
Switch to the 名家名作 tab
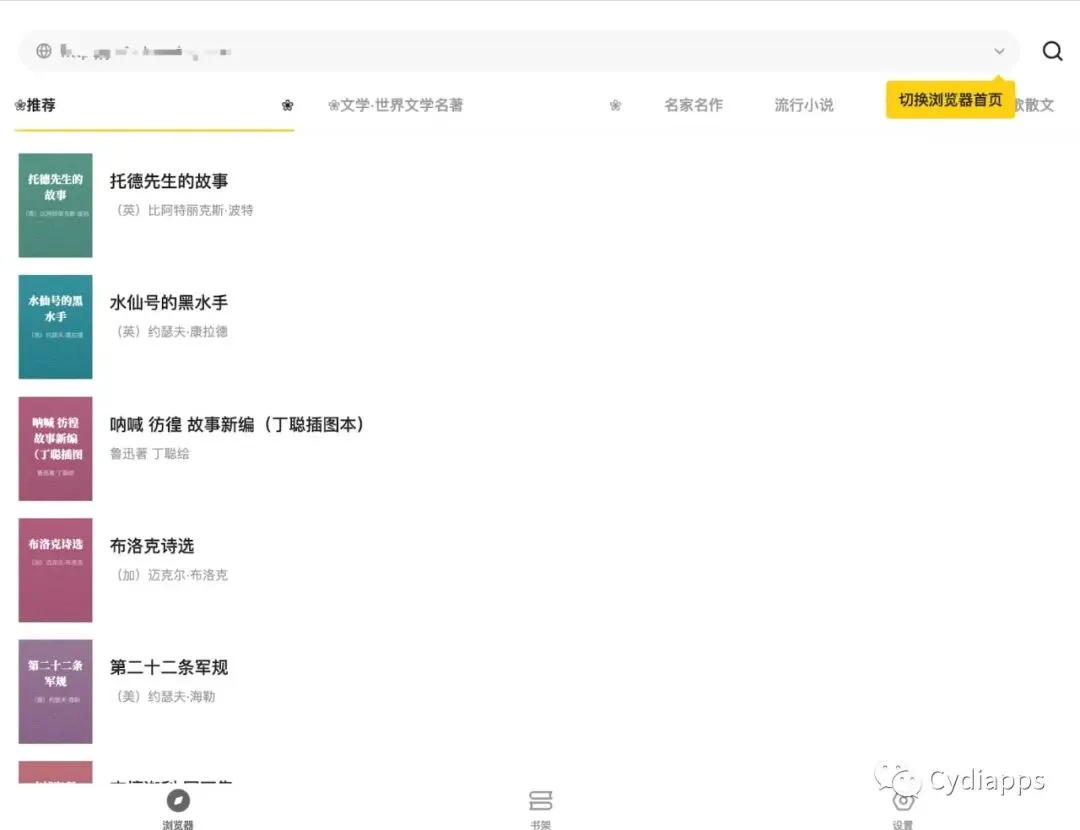click(x=694, y=105)
